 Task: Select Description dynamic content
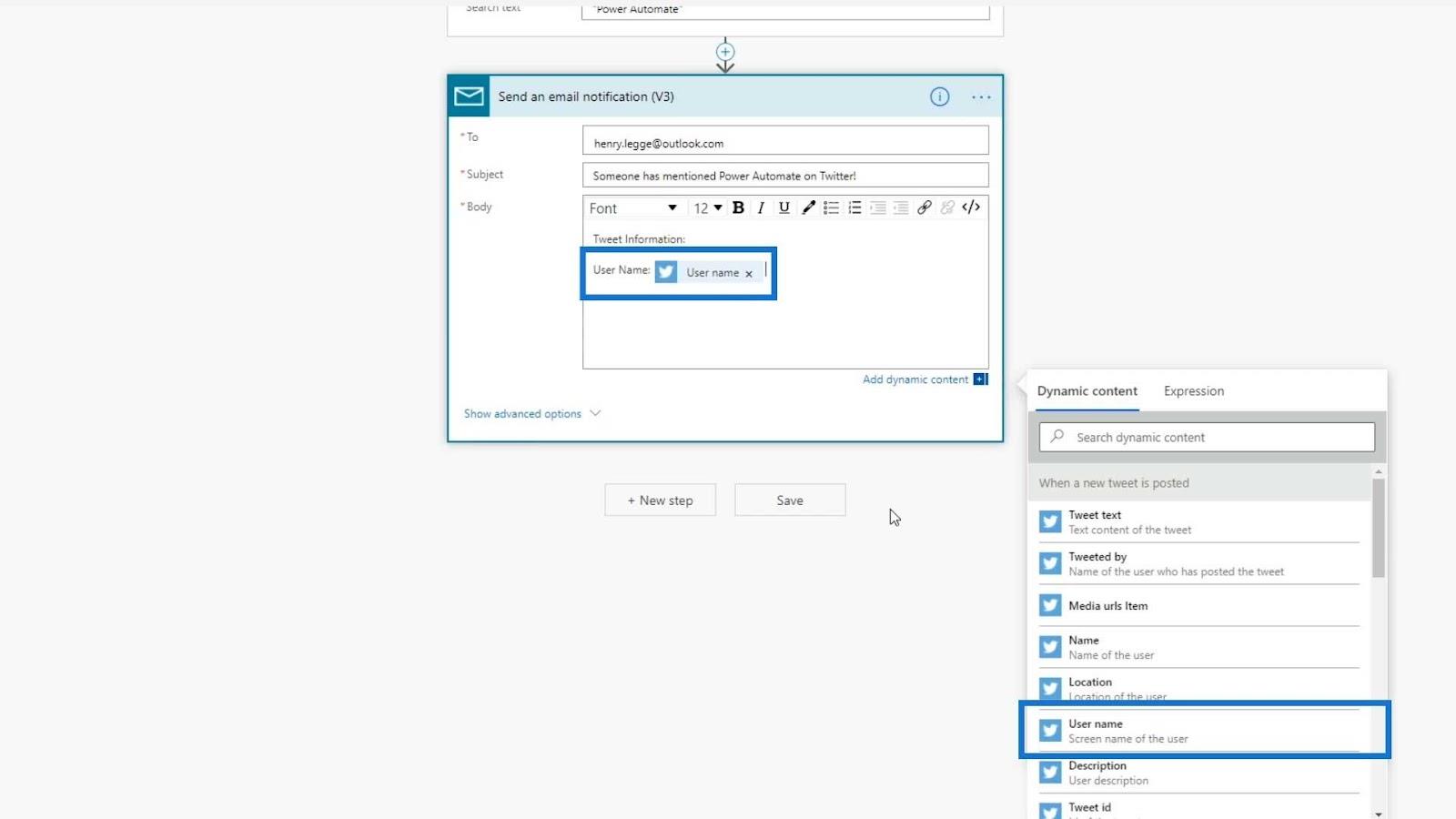[1199, 773]
